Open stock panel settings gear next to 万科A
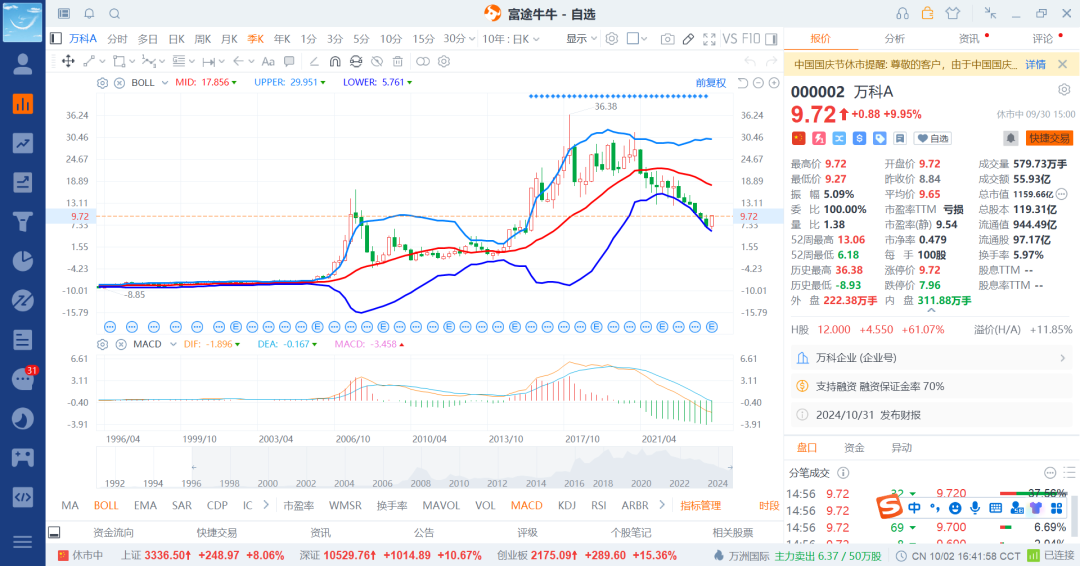Screen dimensions: 1080x566 [1064, 90]
